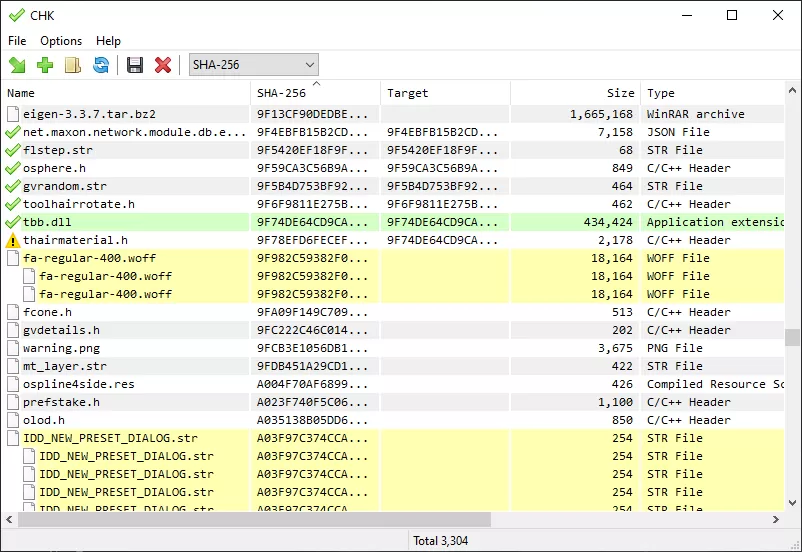Open the SHA-256 algorithm dropdown

pyautogui.click(x=254, y=65)
